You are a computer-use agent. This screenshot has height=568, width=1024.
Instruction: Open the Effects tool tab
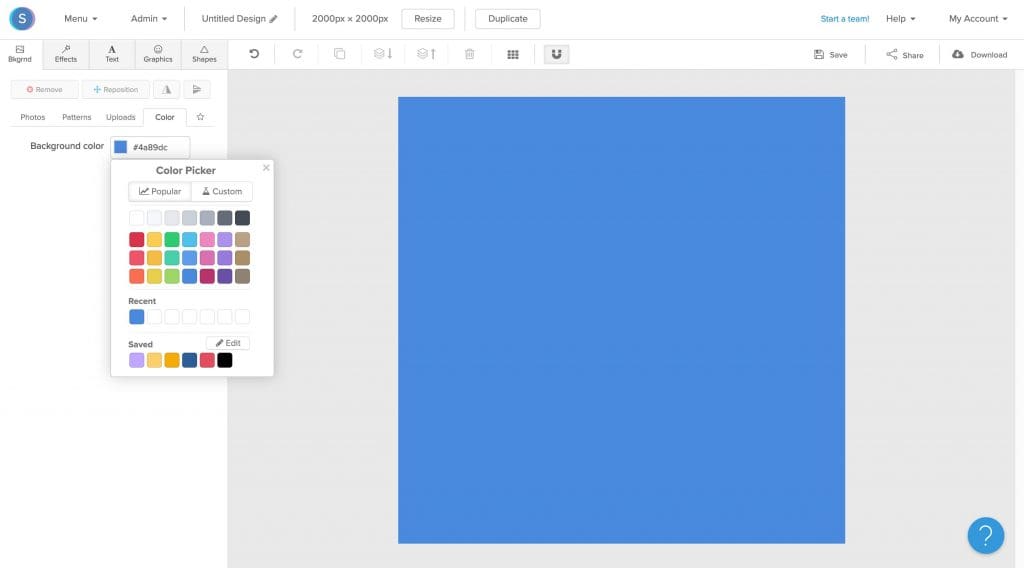pos(65,54)
